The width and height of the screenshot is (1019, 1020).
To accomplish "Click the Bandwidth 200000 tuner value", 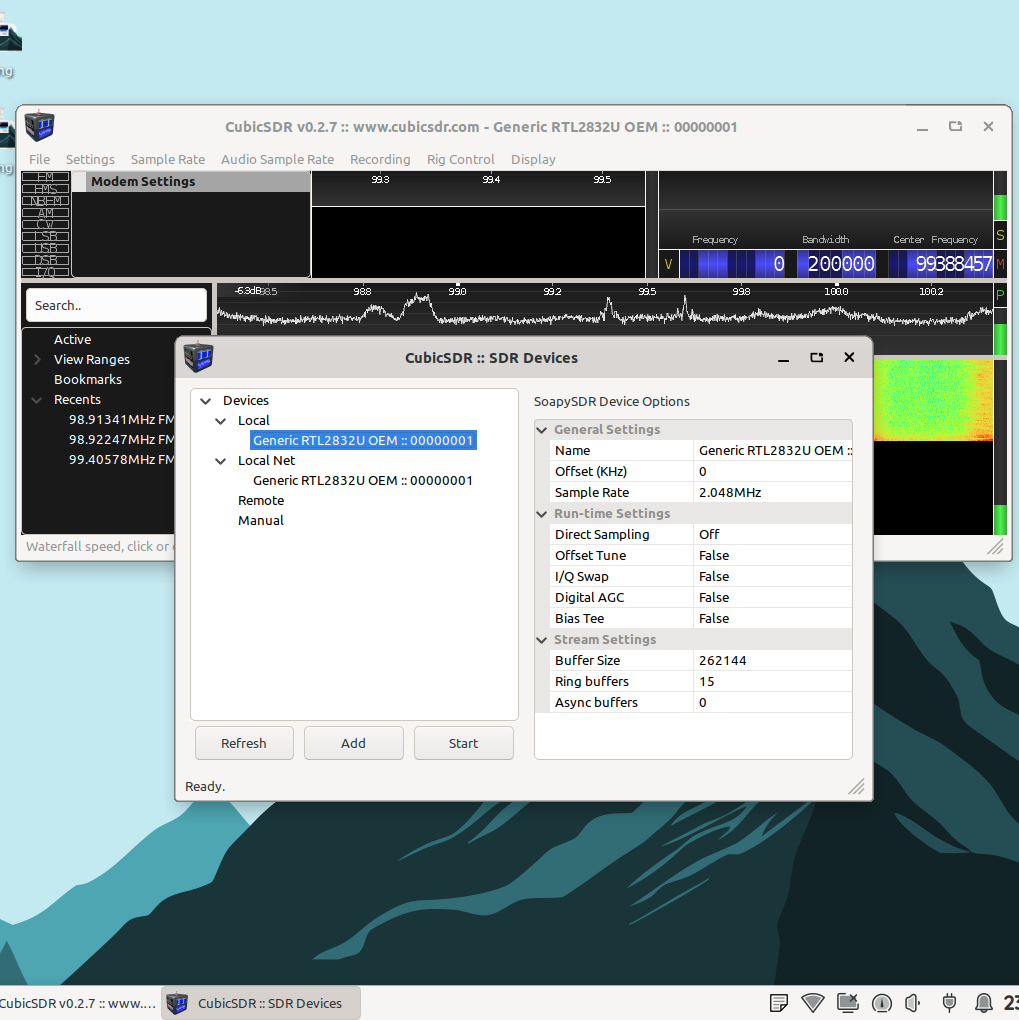I will pos(839,265).
